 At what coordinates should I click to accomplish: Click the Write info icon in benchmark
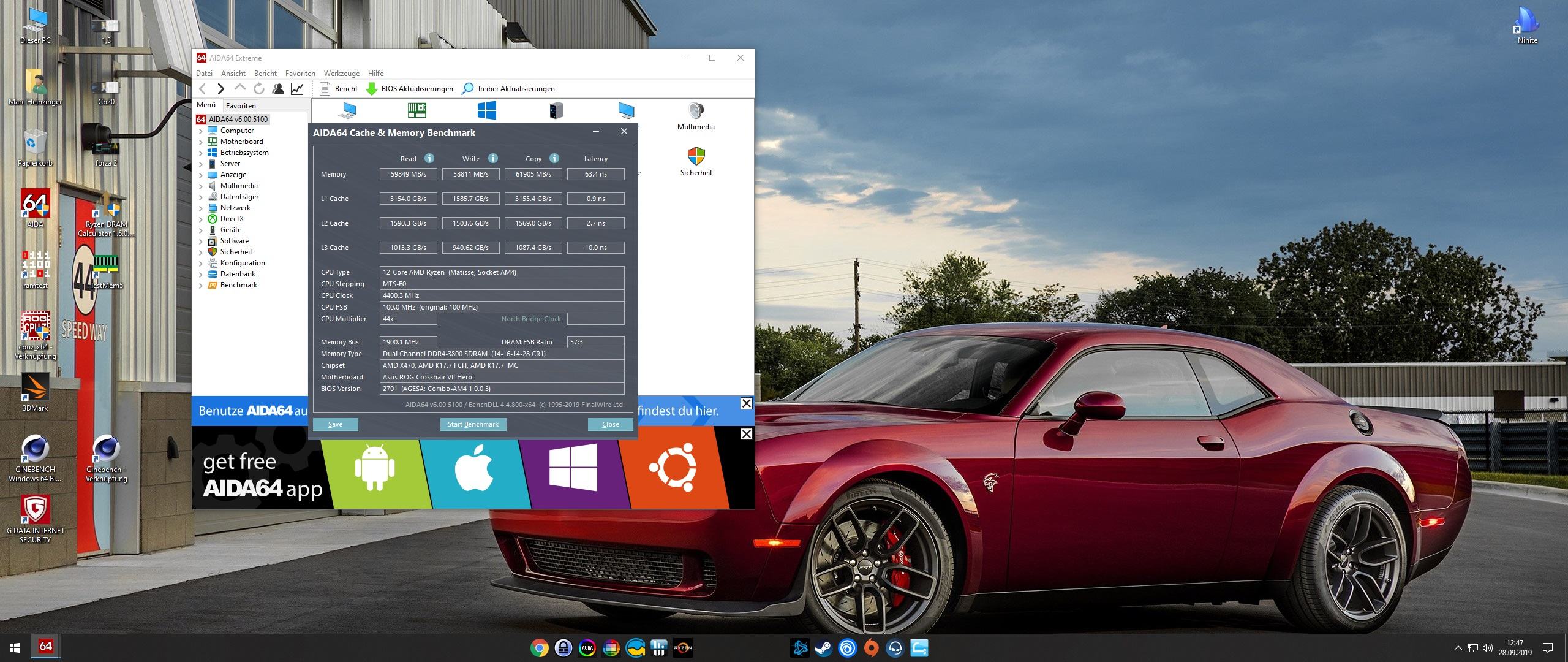tap(493, 158)
